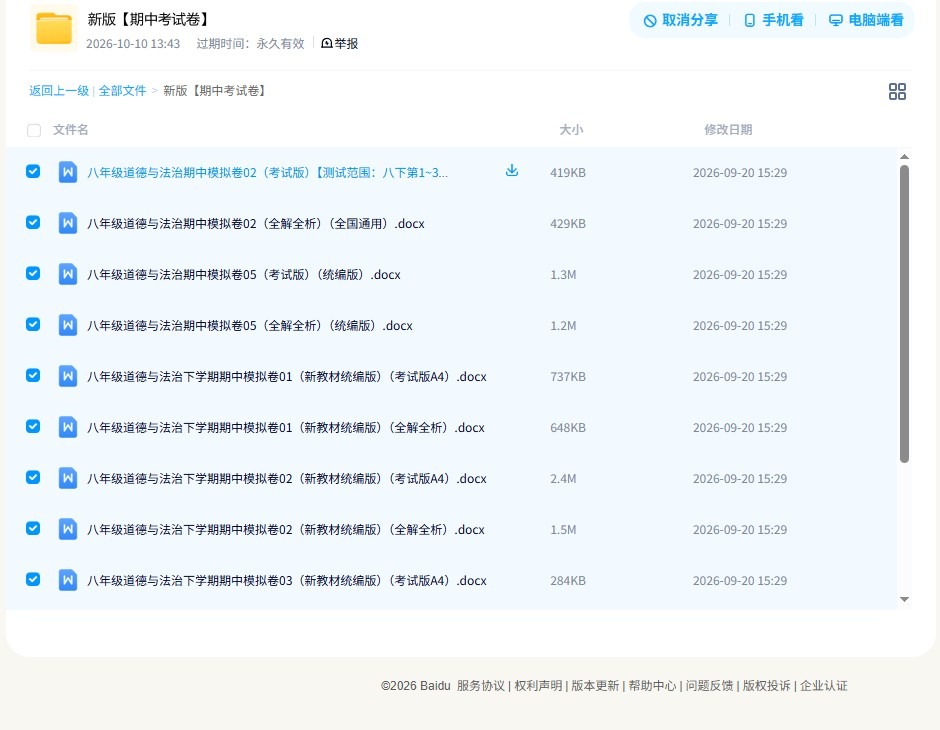The width and height of the screenshot is (940, 730).
Task: Uncheck 模拟卷05(考试版)(统编版) checkbox
Action: pyautogui.click(x=33, y=273)
